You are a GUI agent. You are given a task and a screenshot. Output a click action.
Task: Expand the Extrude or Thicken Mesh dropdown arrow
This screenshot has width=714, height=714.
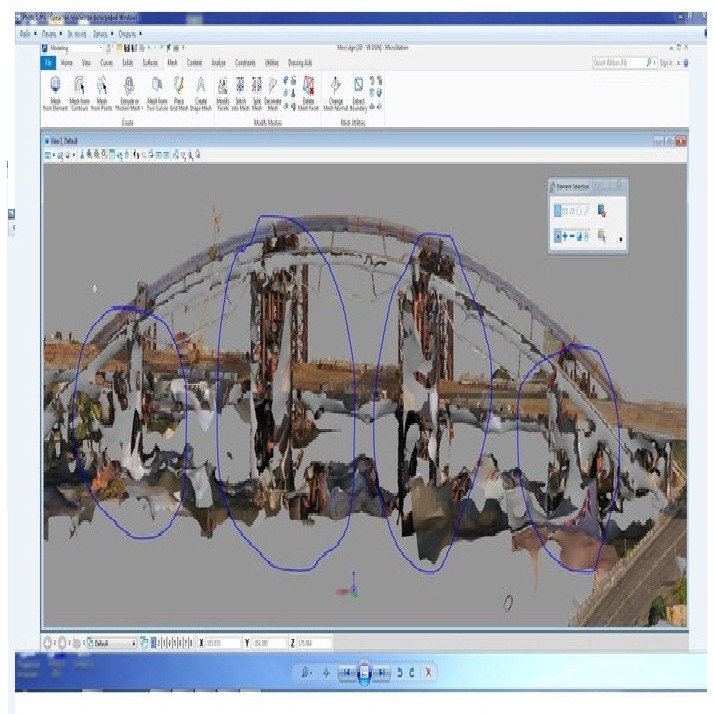[x=142, y=108]
